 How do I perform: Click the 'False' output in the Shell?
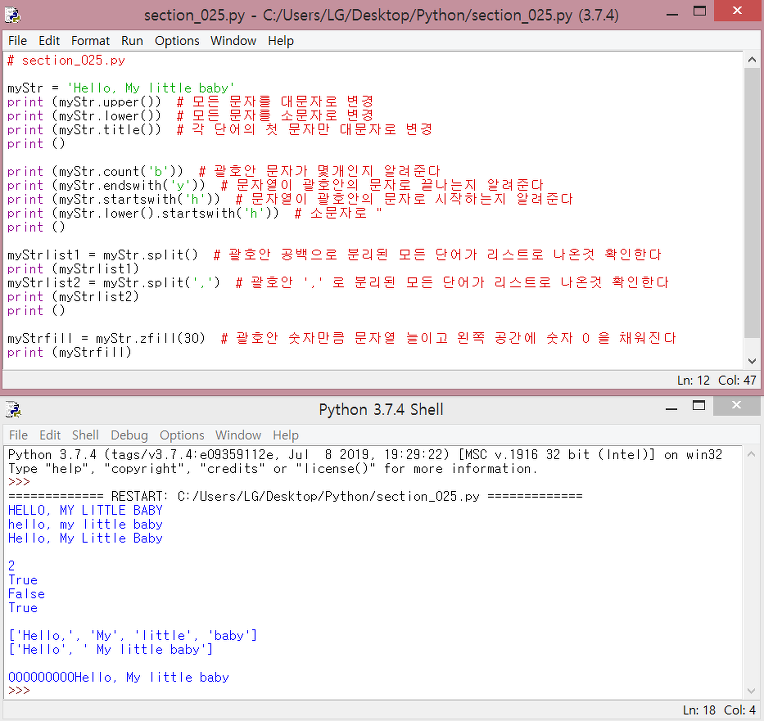(26, 594)
